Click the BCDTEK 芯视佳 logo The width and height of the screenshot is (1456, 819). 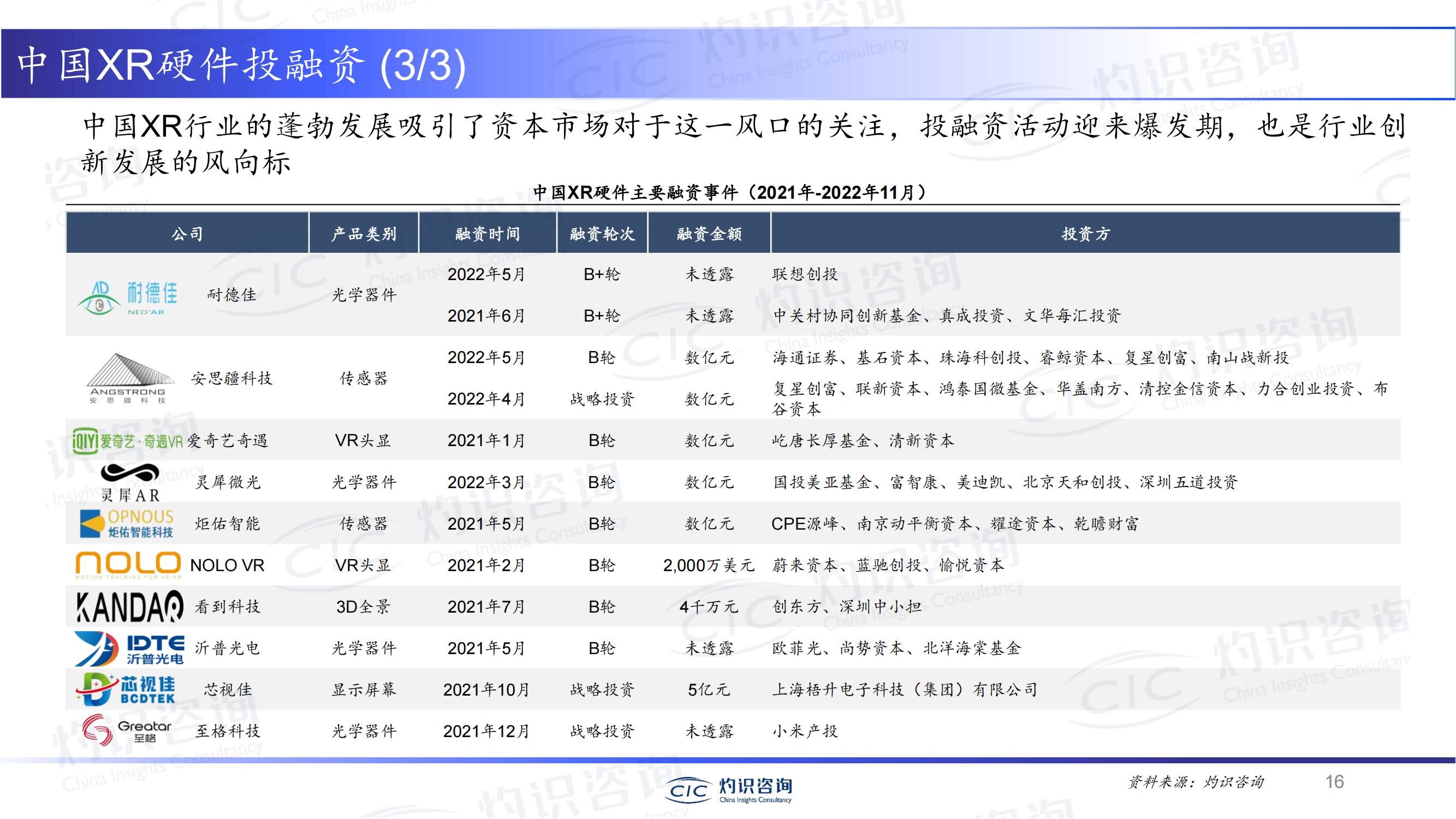(x=126, y=690)
